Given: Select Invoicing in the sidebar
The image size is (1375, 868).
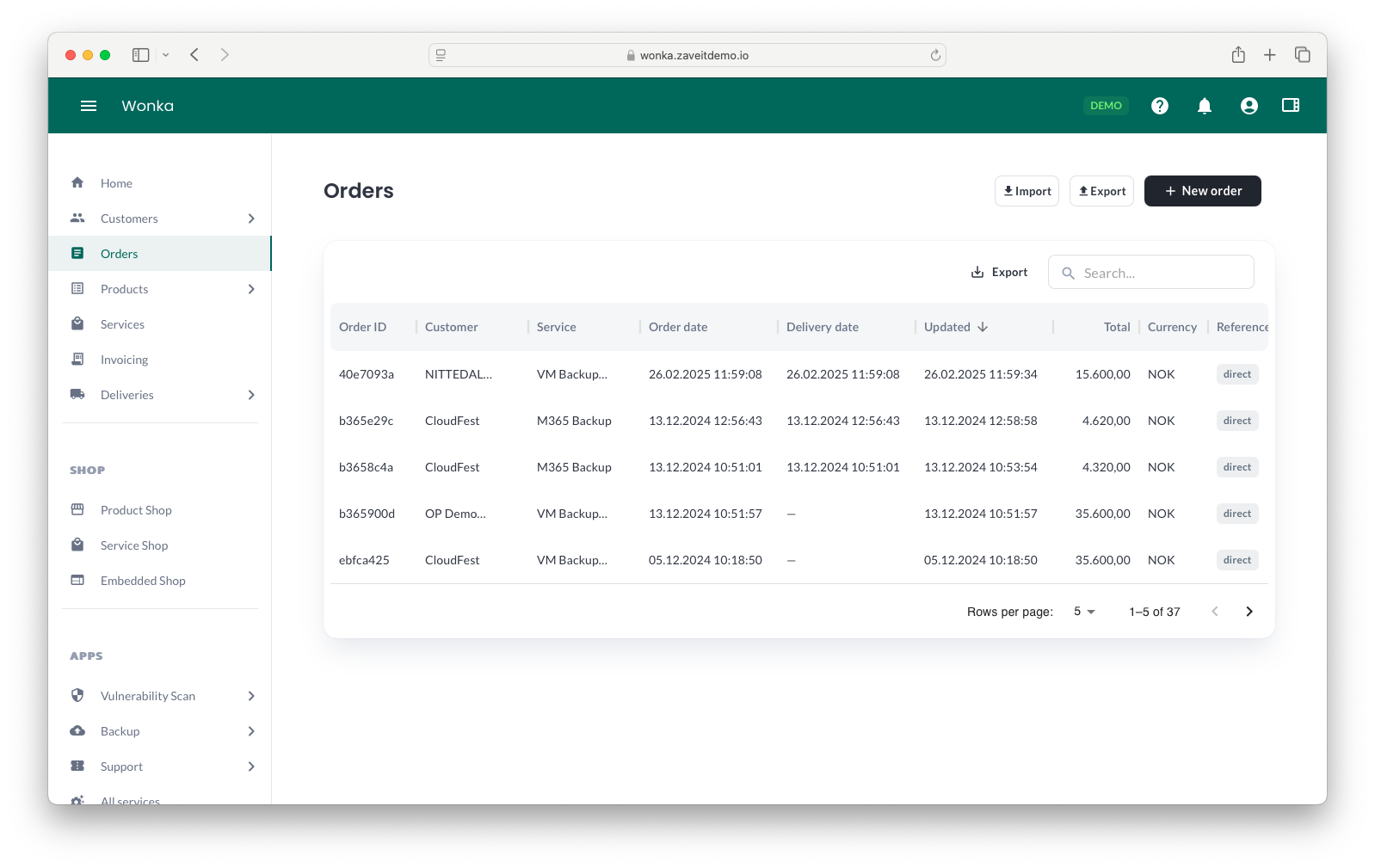Looking at the screenshot, I should pos(159,360).
